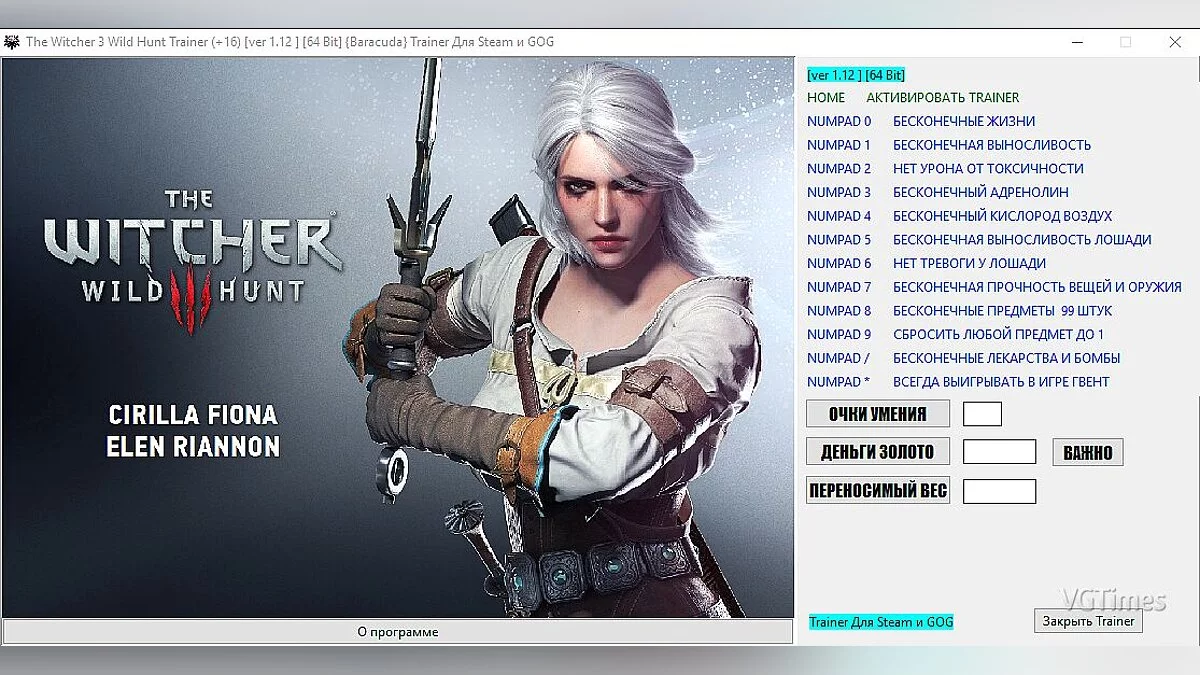Click input field next to ДЕНЬГИ ЗОЛОТО
The height and width of the screenshot is (675, 1200).
pyautogui.click(x=998, y=451)
